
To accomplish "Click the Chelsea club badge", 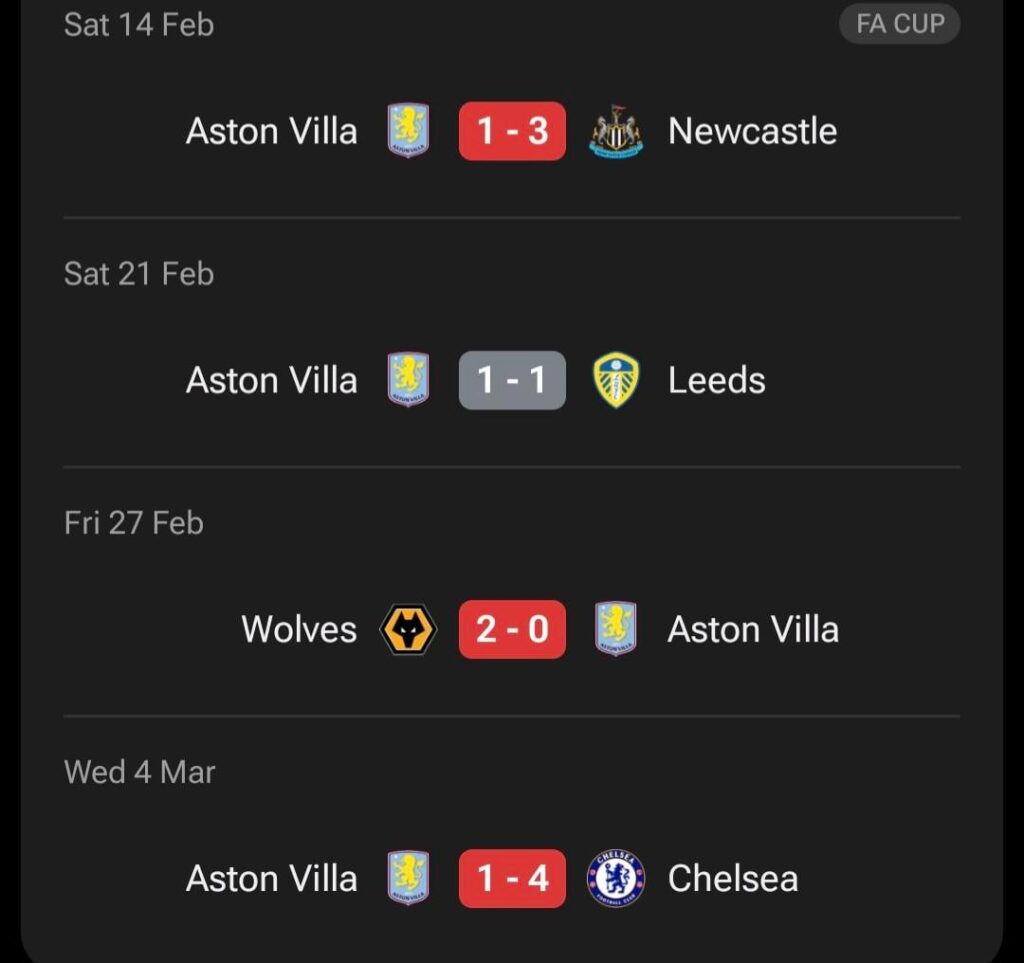I will click(x=617, y=878).
